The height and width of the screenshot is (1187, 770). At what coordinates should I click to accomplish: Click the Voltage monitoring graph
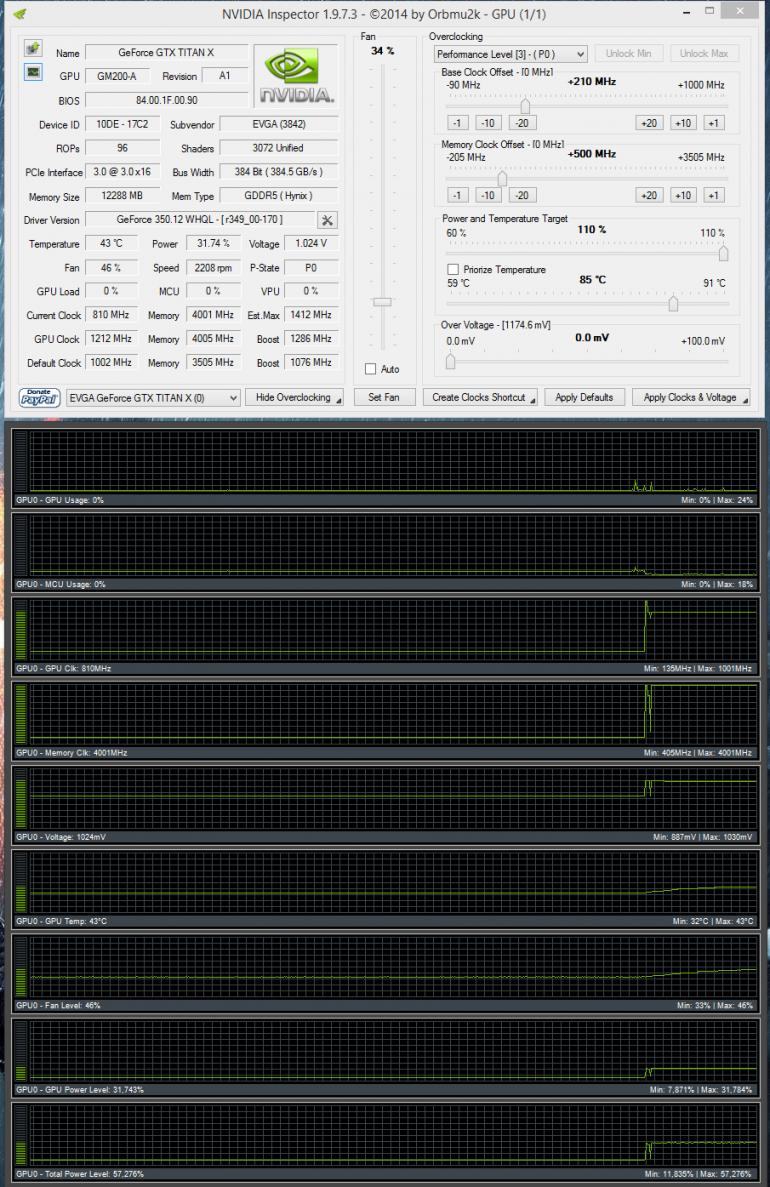(386, 804)
